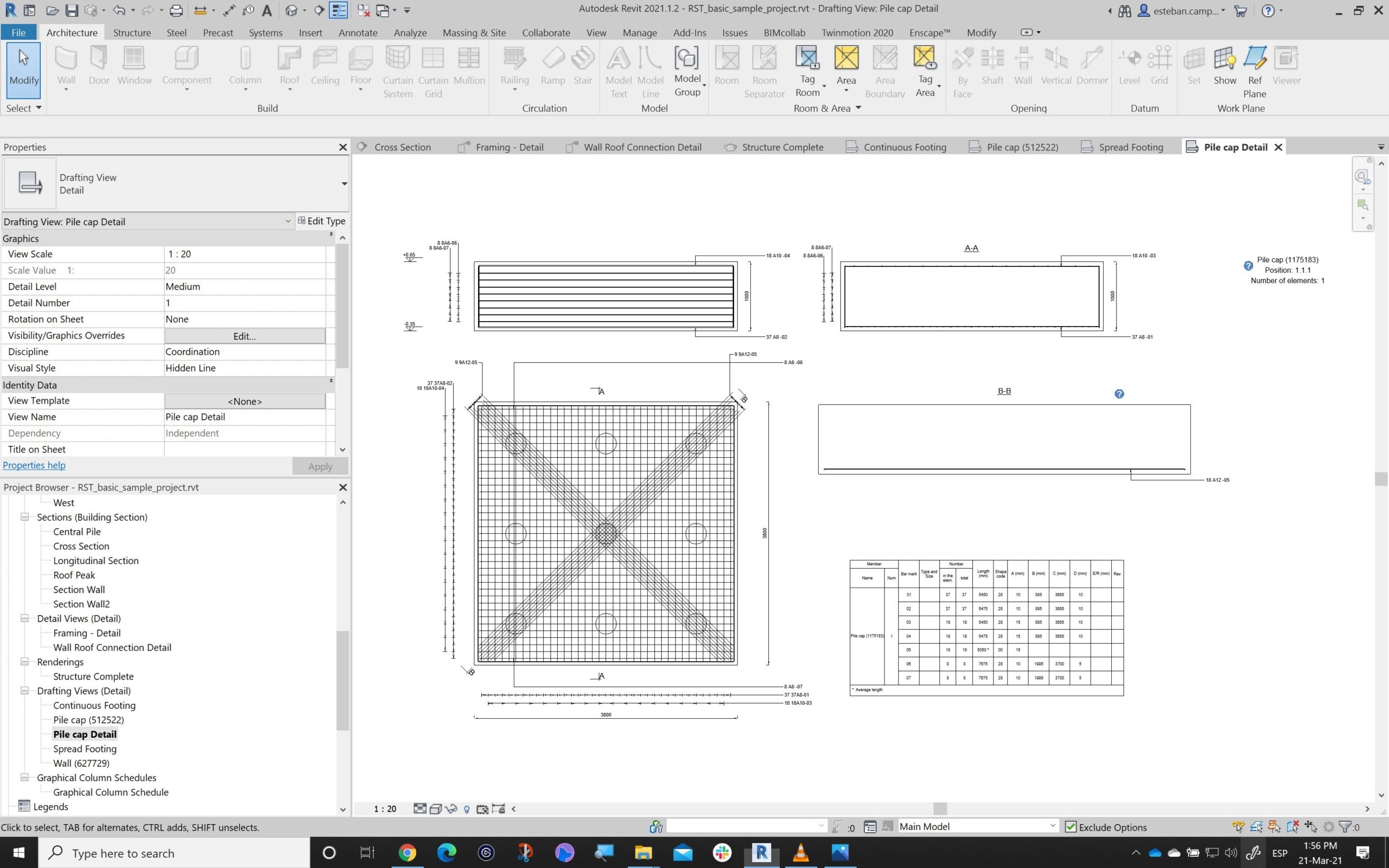Screen dimensions: 1389x868
Task: Open the Main Model design options dropdown
Action: click(x=1052, y=826)
